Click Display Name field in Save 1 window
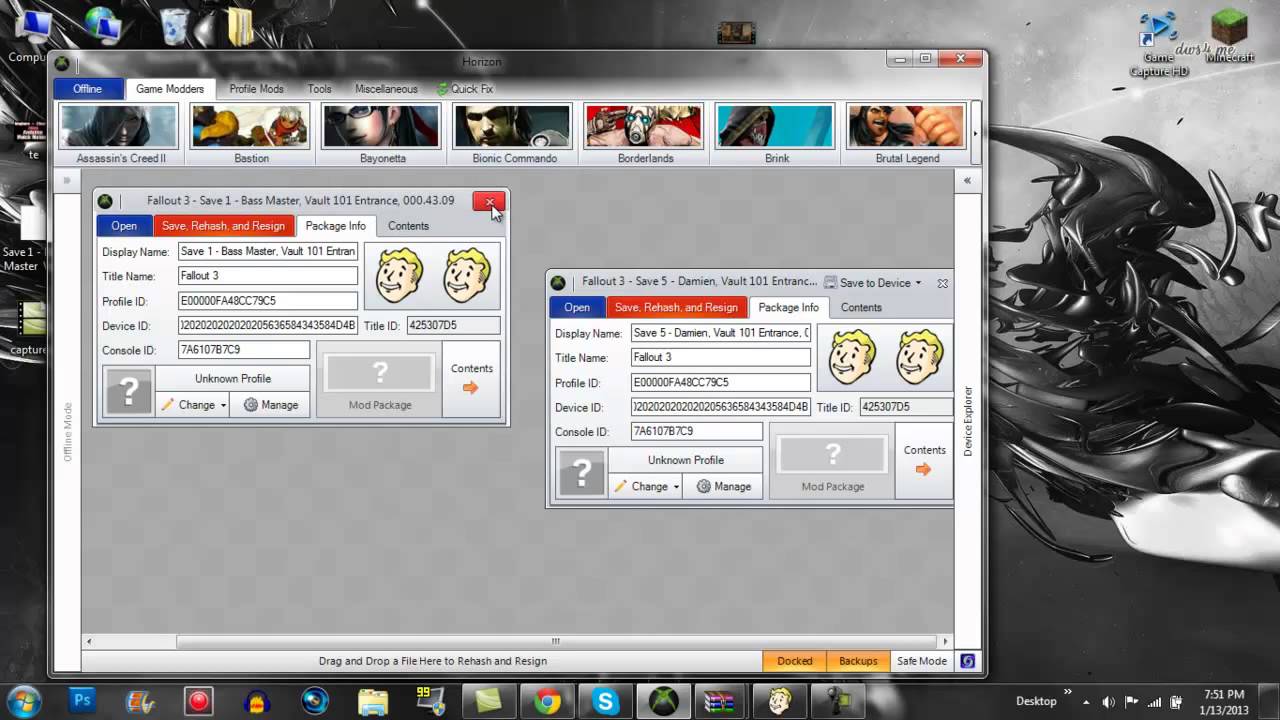1280x720 pixels. (x=268, y=252)
